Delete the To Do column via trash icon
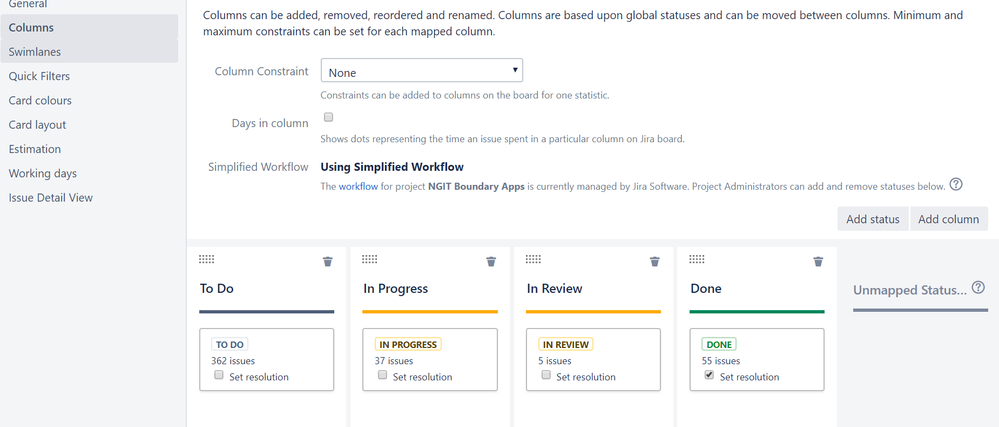 coord(327,261)
